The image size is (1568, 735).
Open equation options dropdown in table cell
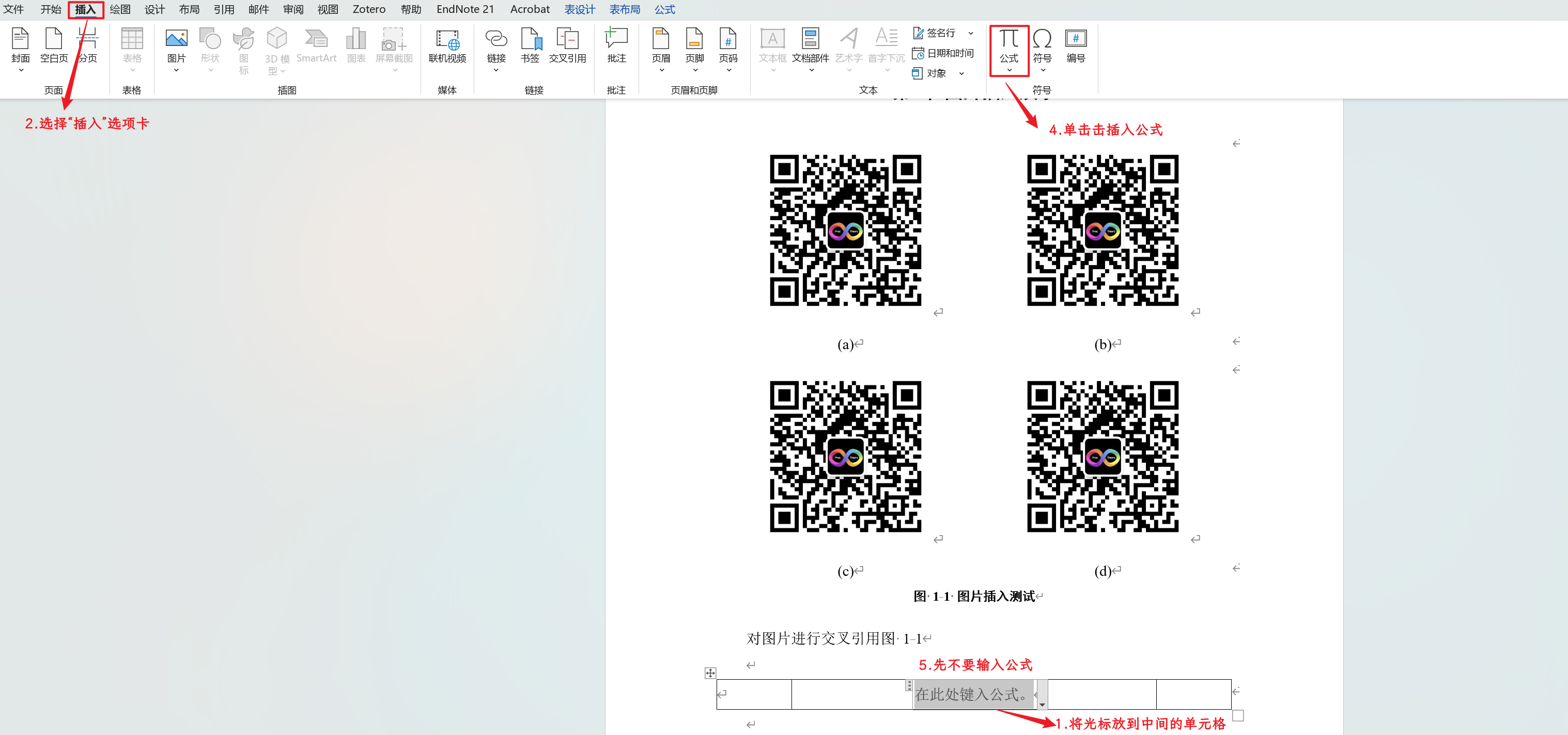coord(1042,704)
